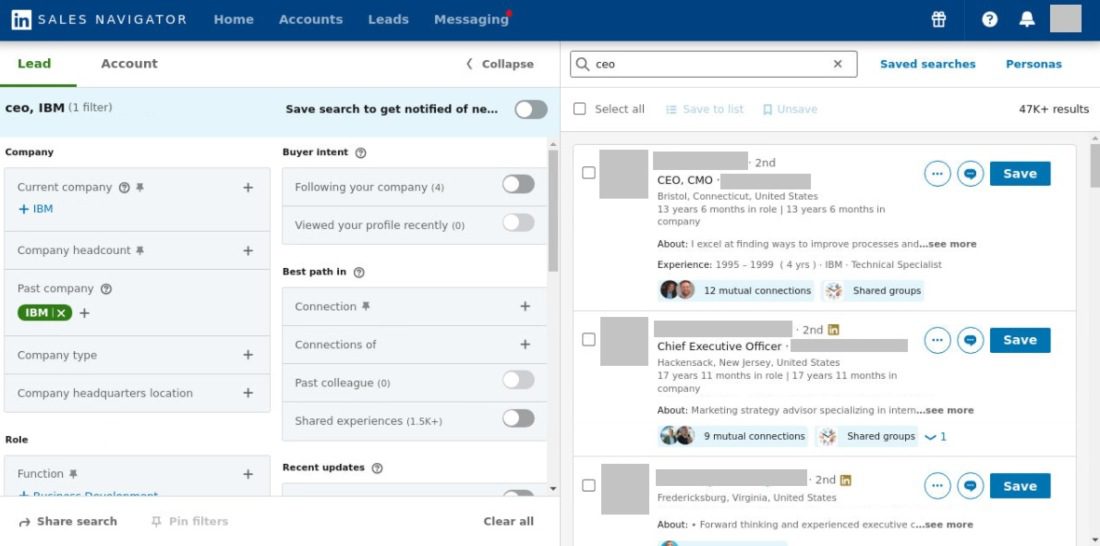Click the Current company help icon
This screenshot has width=1100, height=546.
pos(124,187)
